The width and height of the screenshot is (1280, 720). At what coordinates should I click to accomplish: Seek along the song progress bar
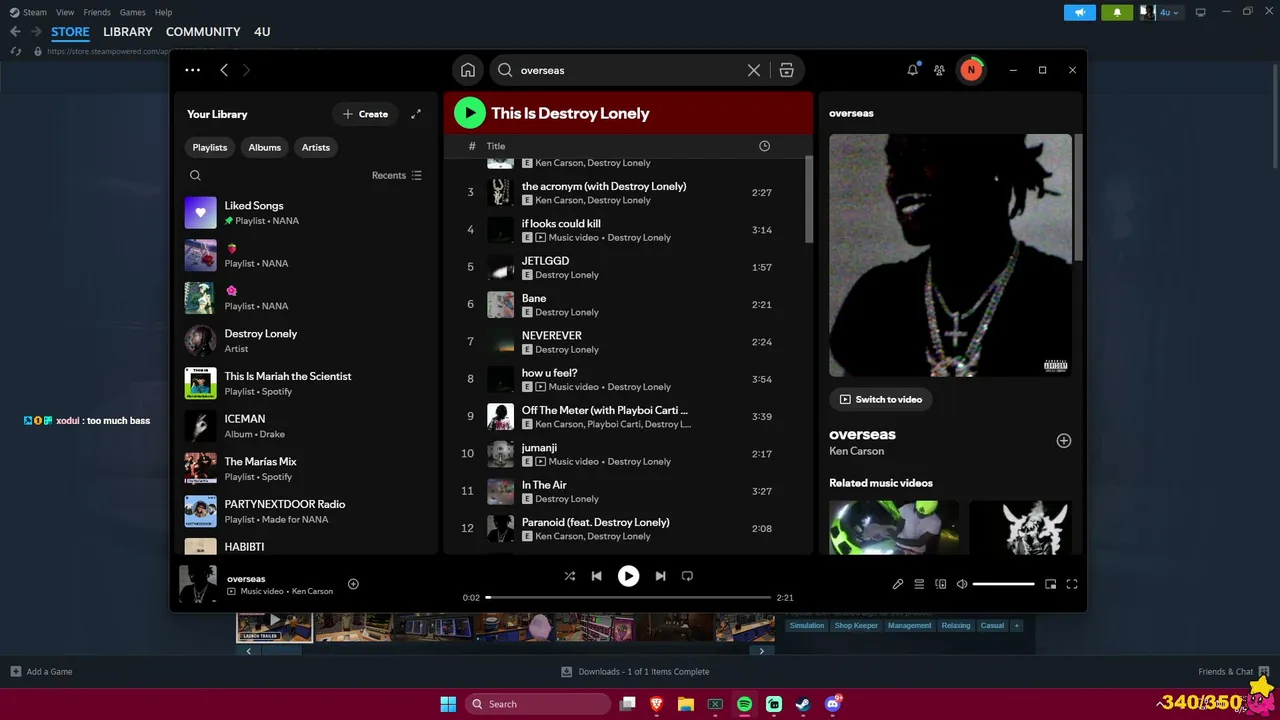tap(628, 597)
